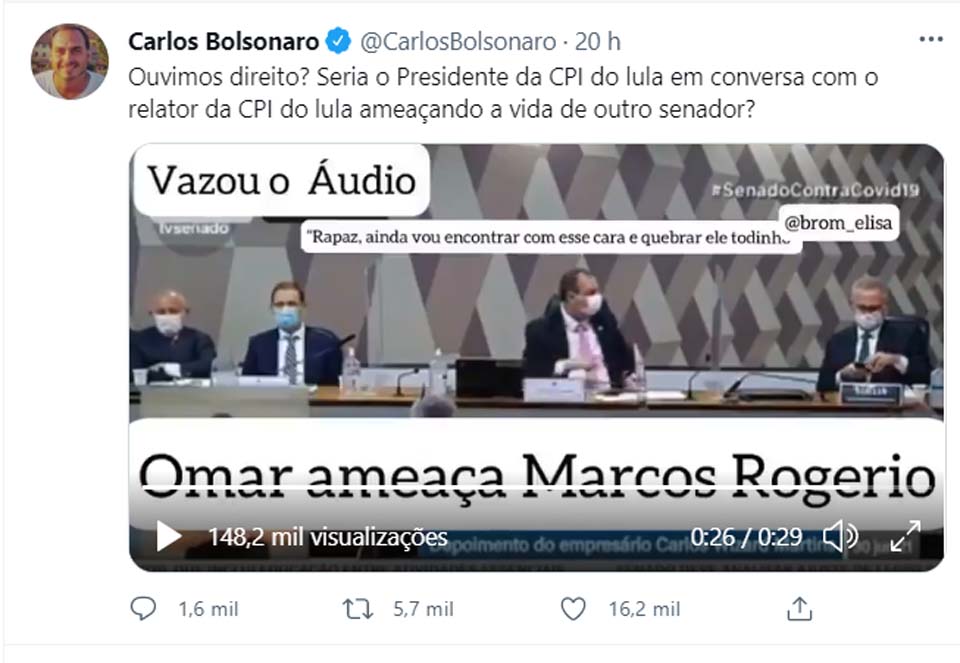Open the share upload icon
960x663 pixels.
tap(799, 609)
